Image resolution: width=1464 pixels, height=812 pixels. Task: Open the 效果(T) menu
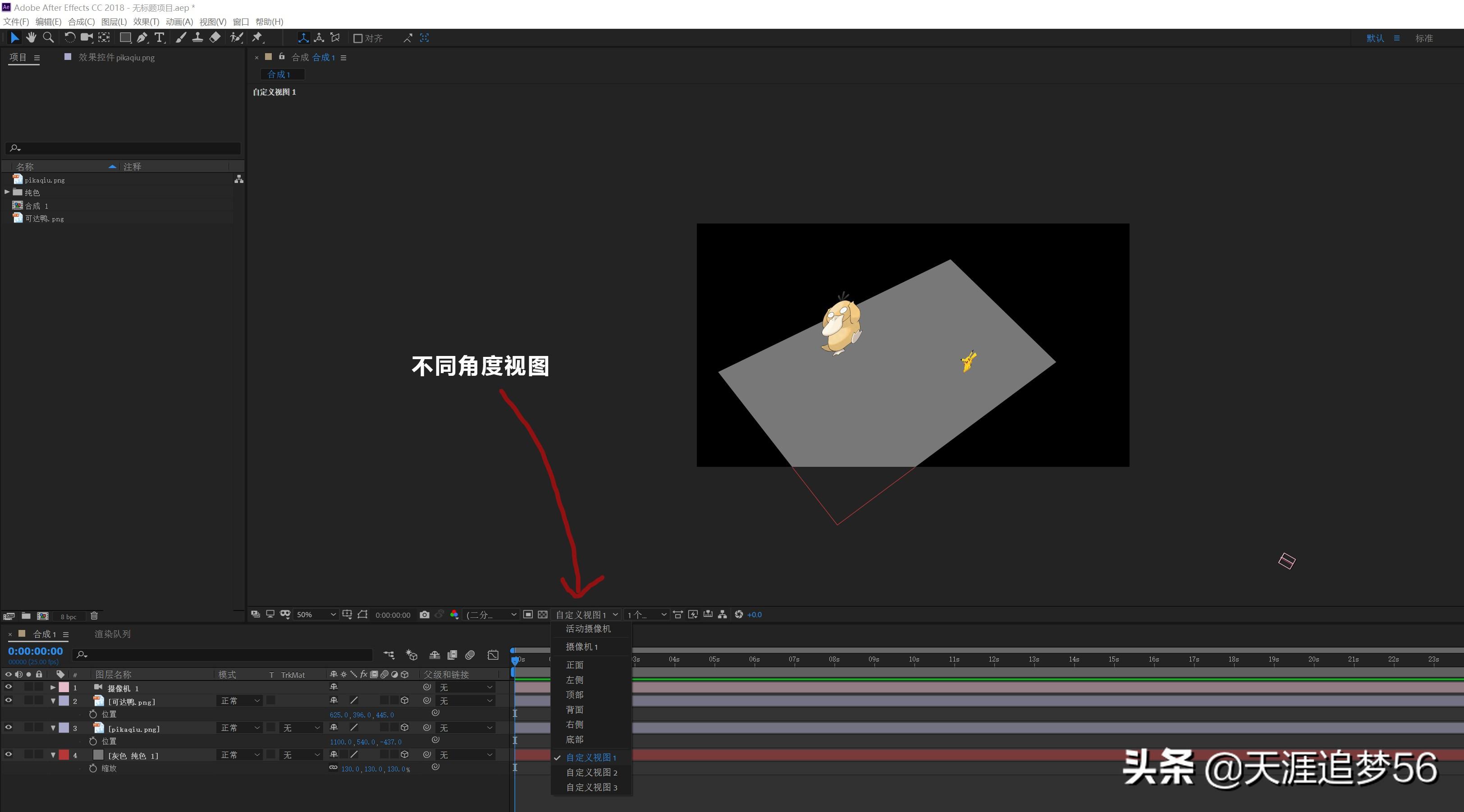tap(146, 22)
